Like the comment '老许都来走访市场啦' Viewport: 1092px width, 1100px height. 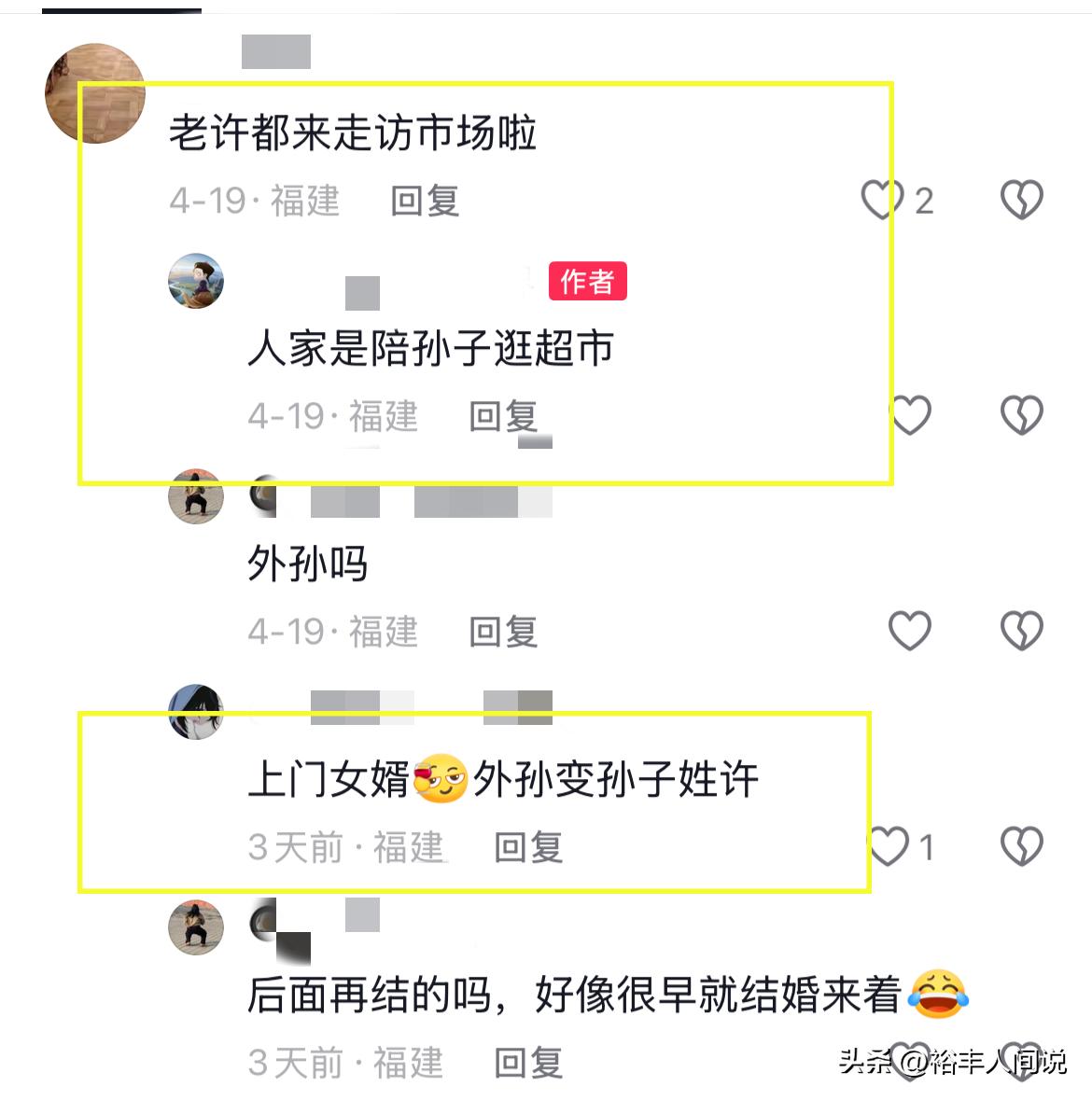click(882, 200)
